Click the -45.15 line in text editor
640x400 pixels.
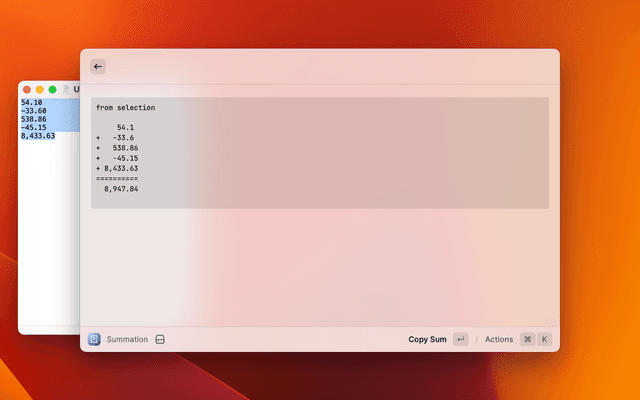coord(34,127)
